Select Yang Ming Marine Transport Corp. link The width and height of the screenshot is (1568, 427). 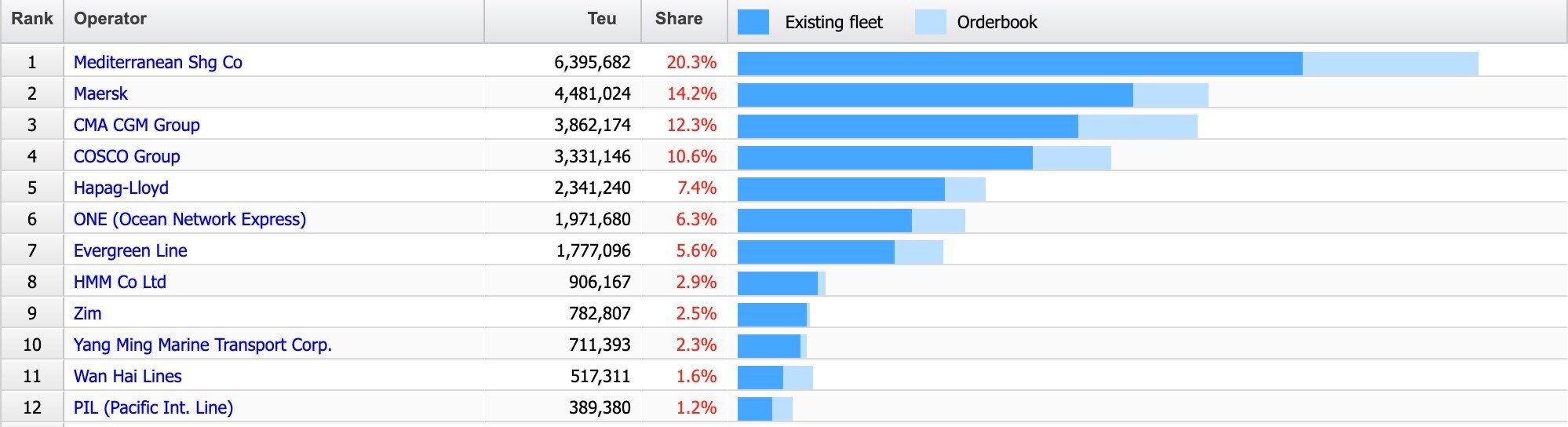(x=202, y=345)
